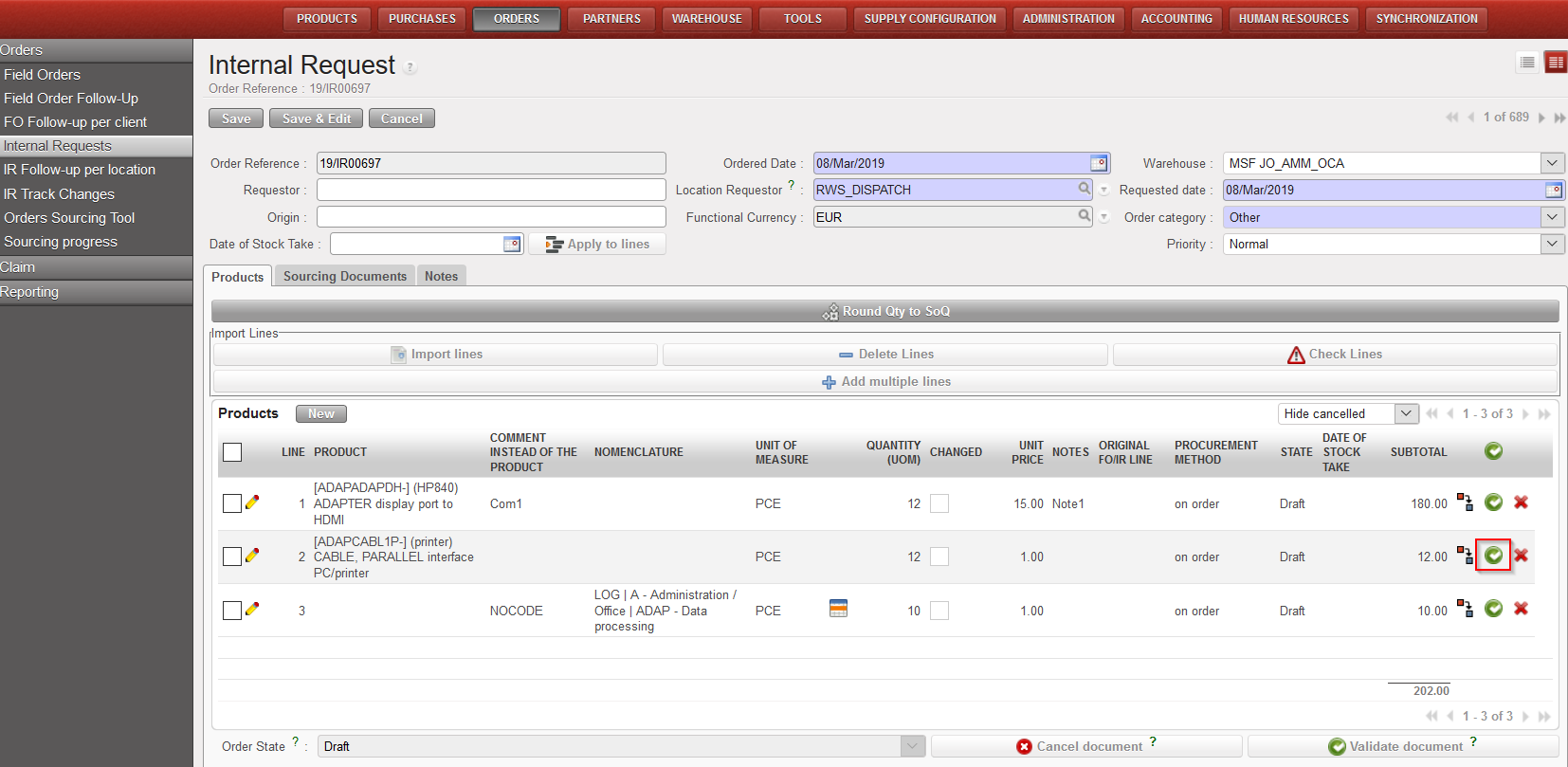Open the Ordered Date calendar picker
The height and width of the screenshot is (767, 1568).
pos(1099,163)
